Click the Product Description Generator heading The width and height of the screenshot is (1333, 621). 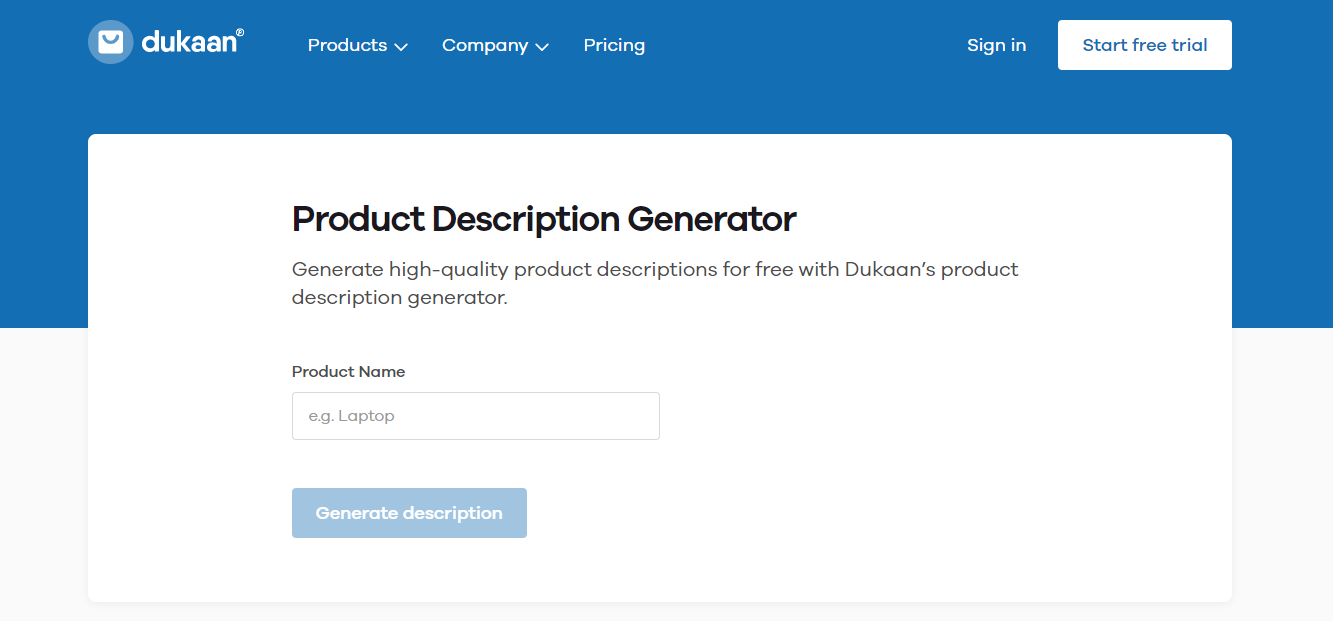[544, 219]
